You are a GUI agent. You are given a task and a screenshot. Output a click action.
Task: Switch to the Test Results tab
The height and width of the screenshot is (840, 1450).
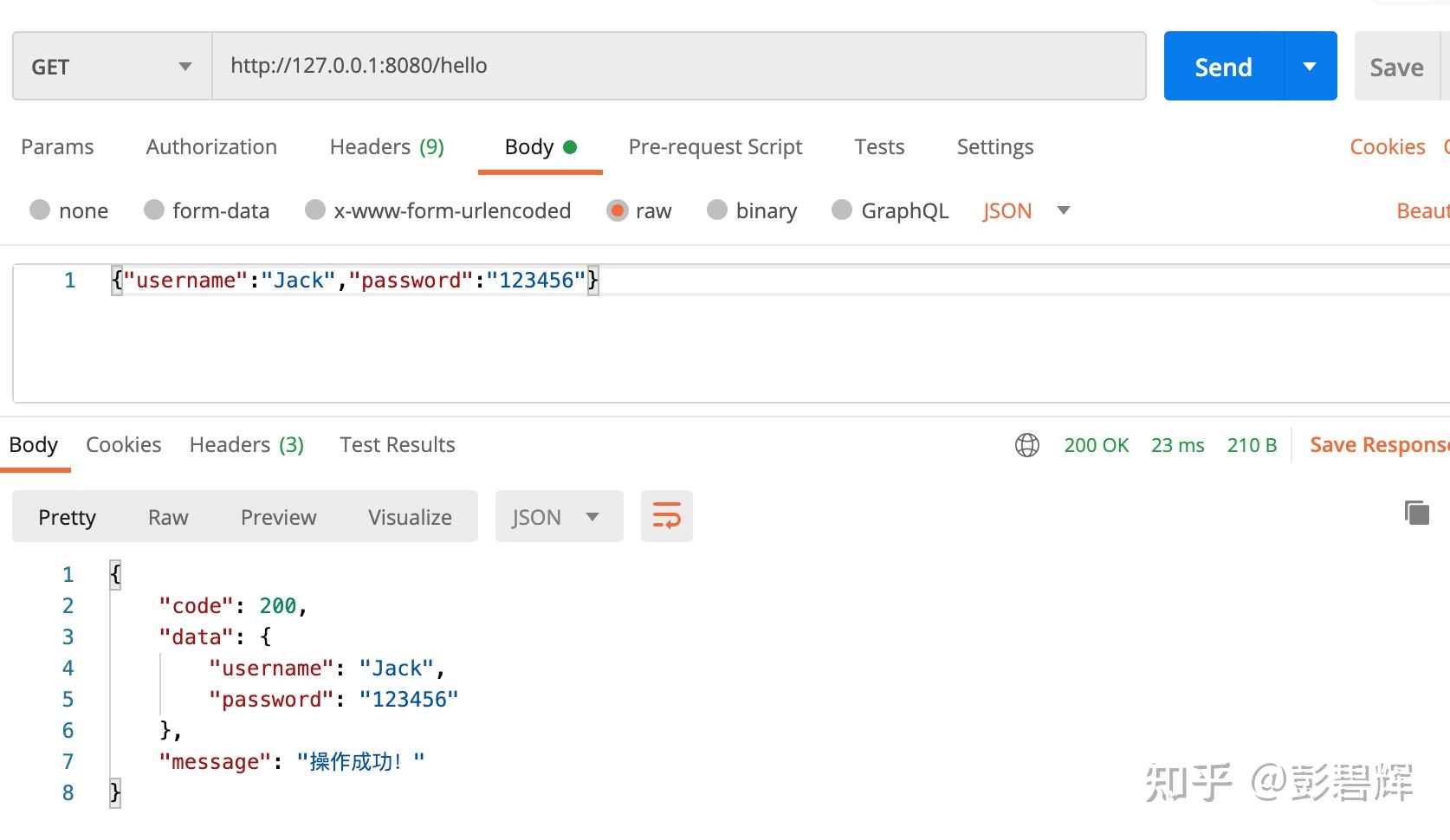tap(397, 444)
